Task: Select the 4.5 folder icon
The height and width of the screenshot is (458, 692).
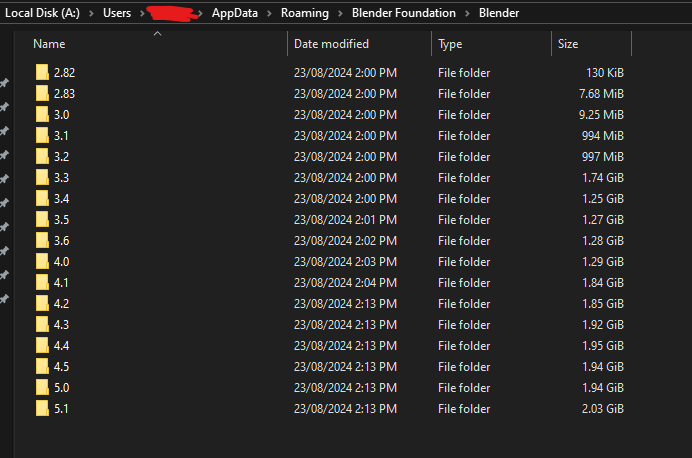Action: (x=42, y=367)
